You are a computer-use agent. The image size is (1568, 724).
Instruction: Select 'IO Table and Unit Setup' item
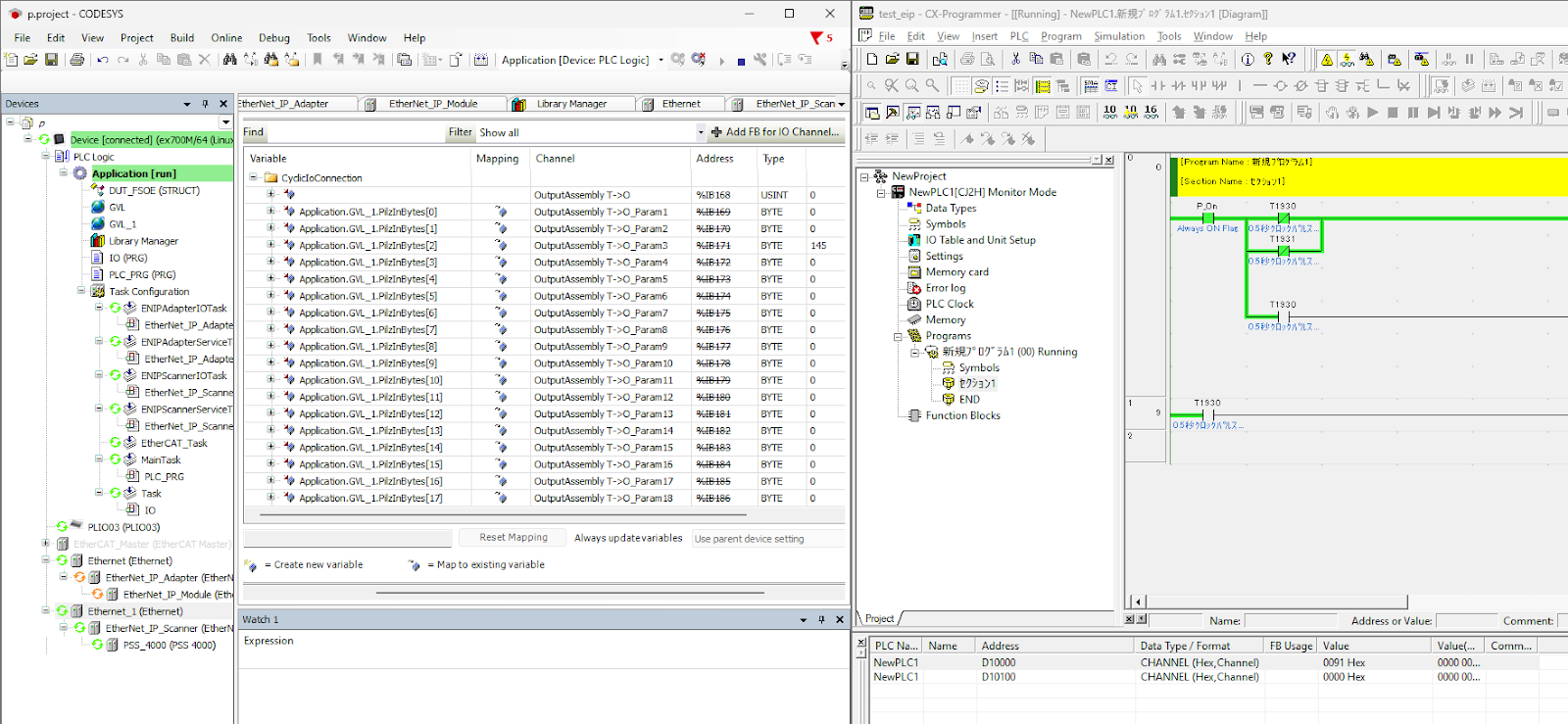[x=980, y=240]
